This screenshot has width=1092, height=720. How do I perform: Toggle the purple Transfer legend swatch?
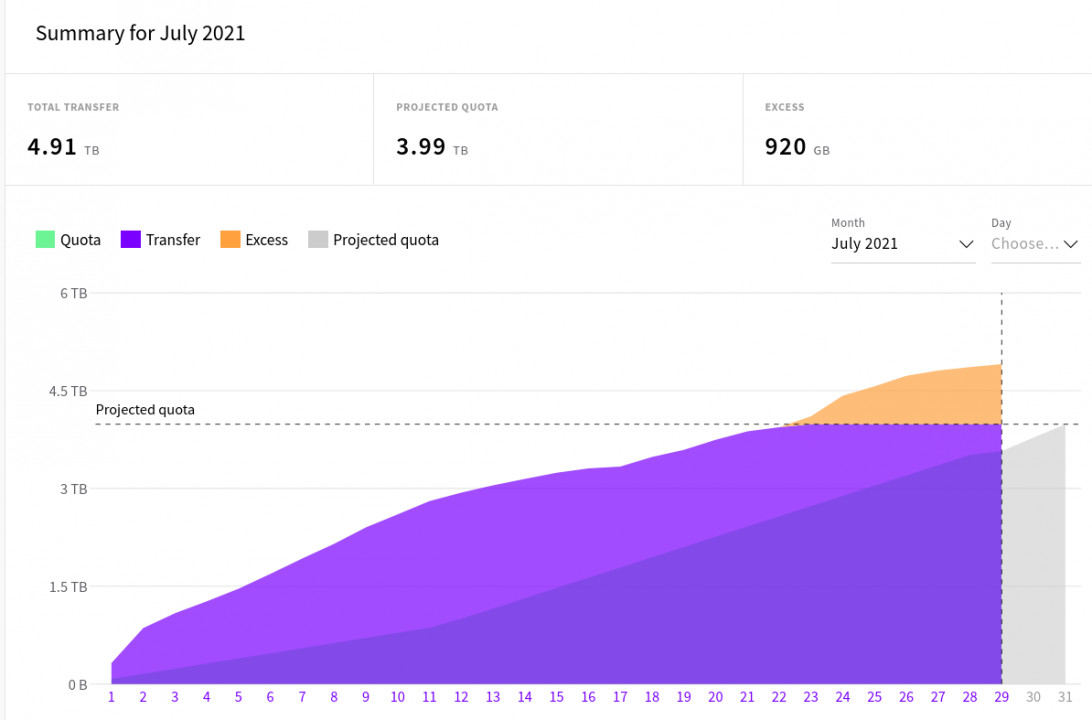(130, 240)
